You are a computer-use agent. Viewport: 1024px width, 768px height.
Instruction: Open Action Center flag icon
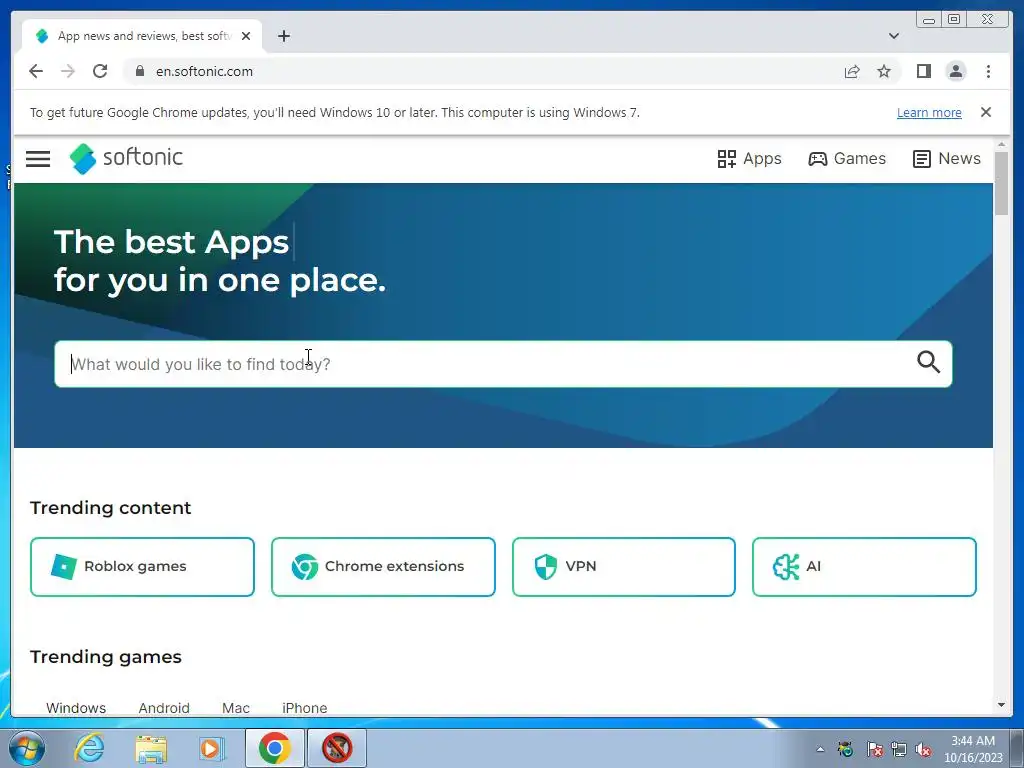(x=874, y=749)
